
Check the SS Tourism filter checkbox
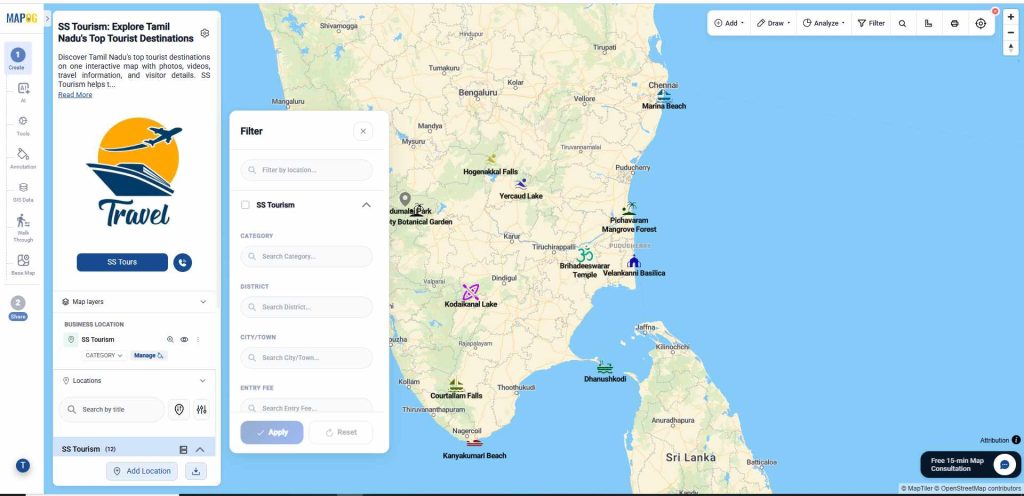click(246, 205)
